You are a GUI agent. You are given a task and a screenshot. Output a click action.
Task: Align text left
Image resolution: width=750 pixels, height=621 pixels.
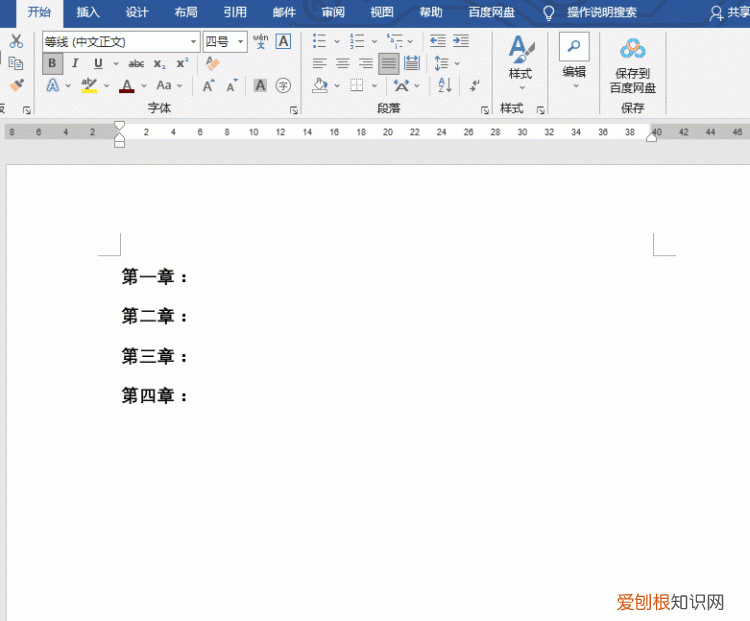[x=320, y=63]
